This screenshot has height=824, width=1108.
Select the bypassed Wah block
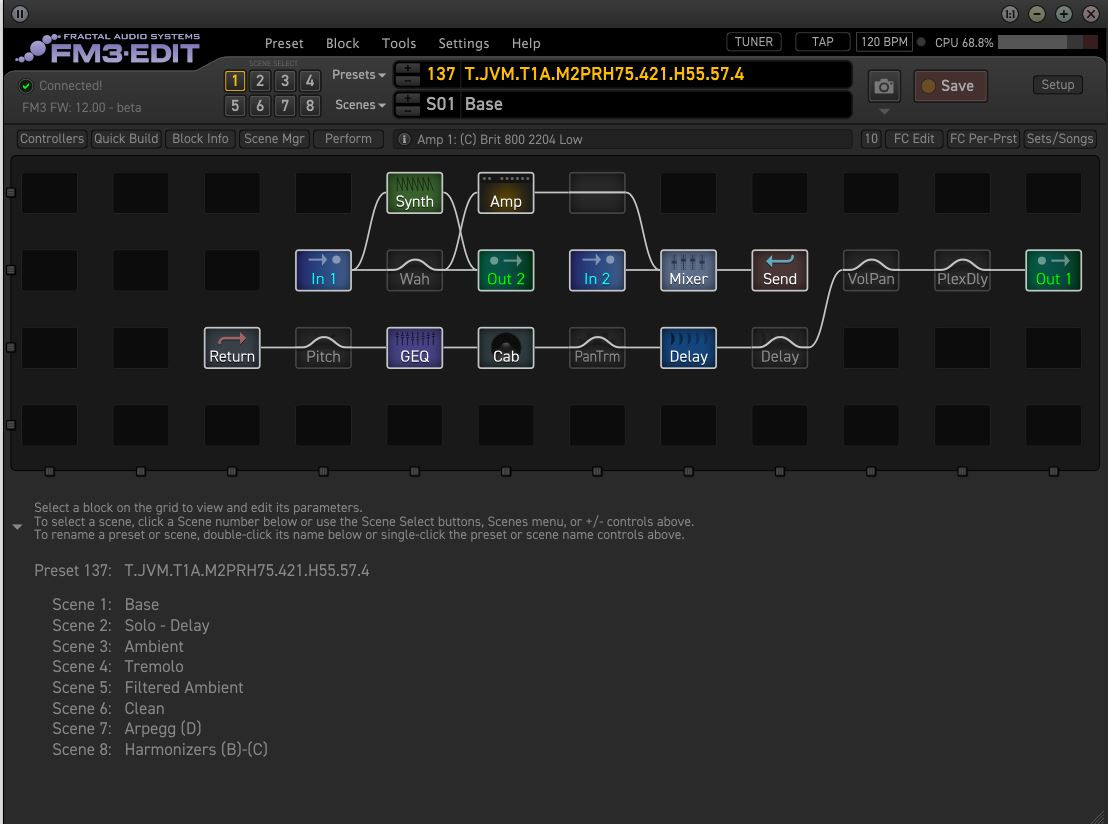[x=414, y=270]
